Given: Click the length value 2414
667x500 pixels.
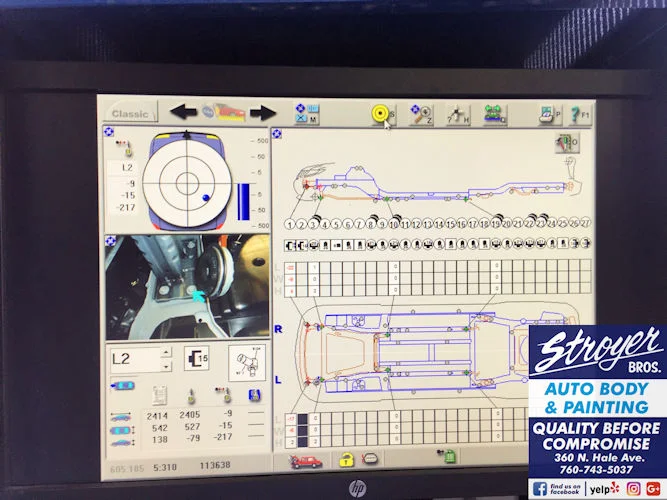Looking at the screenshot, I should click(x=157, y=416).
